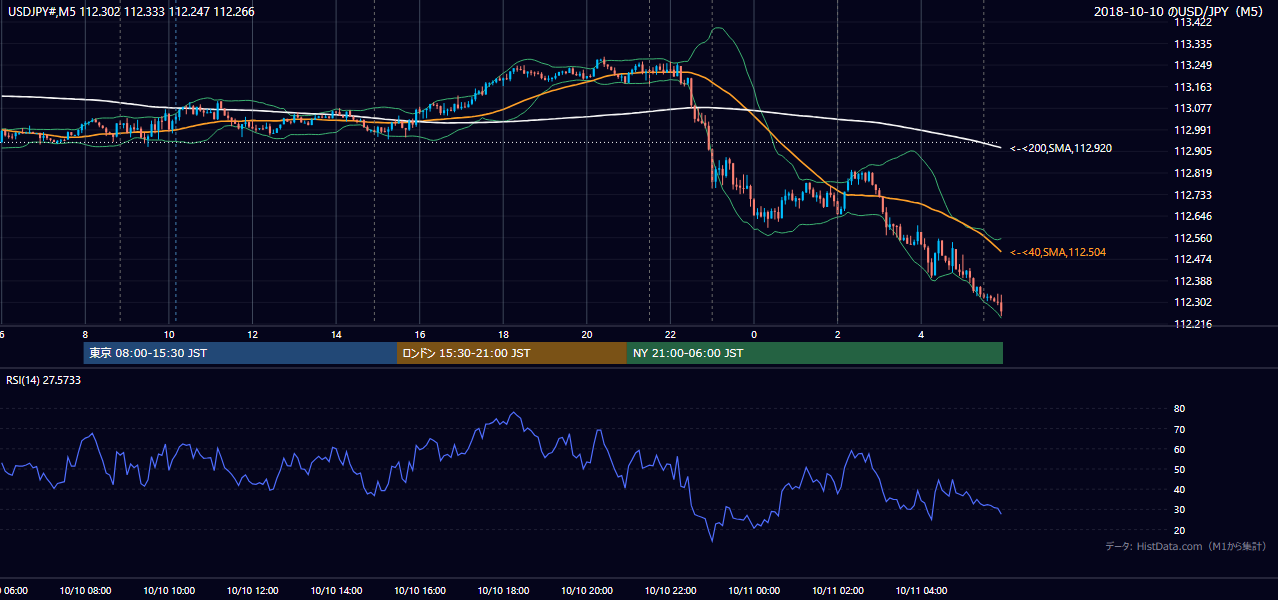Select the 200 SMA 112.920 label
This screenshot has width=1278, height=600.
pos(1061,148)
